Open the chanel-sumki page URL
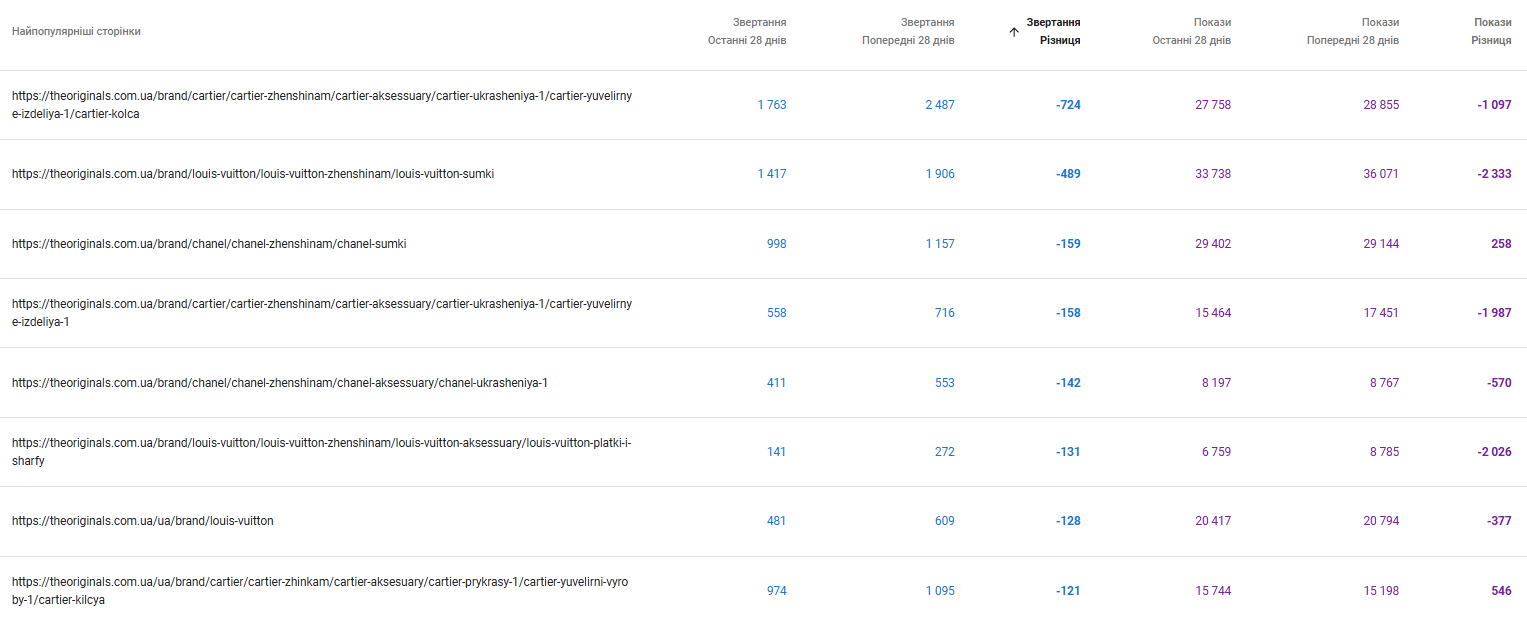 click(209, 244)
